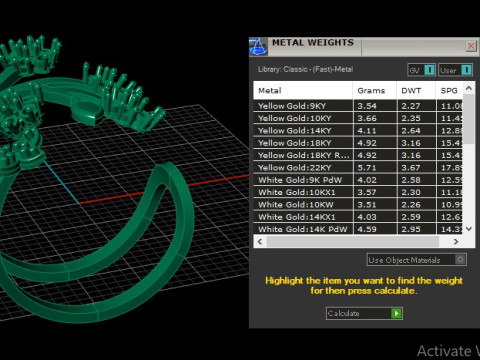Select the White Gold:9K PdW row

(358, 180)
